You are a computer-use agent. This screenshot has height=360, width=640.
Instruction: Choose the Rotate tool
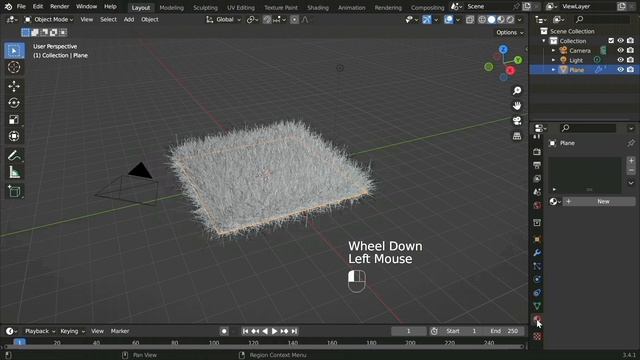click(x=14, y=103)
